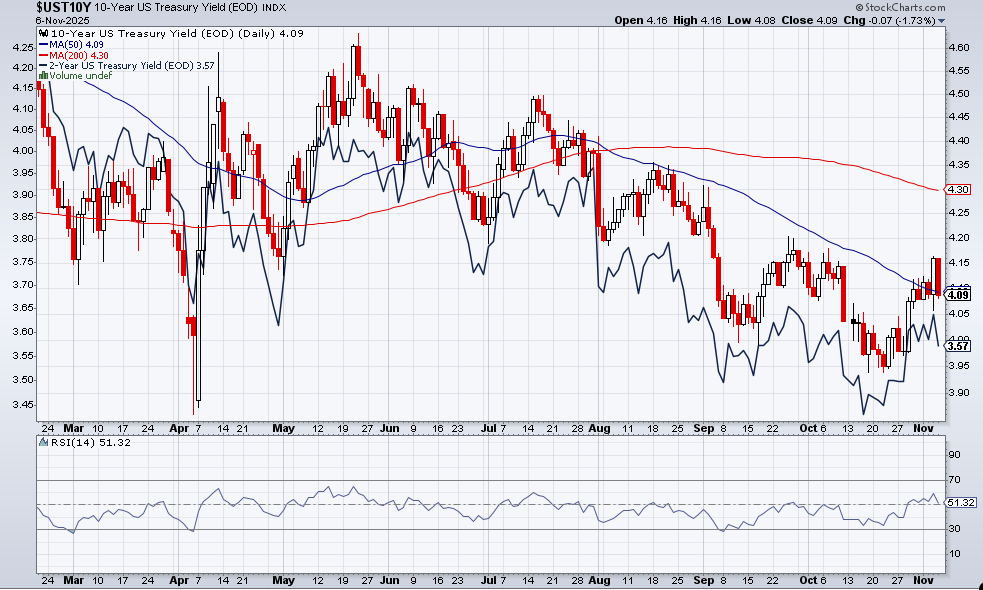Click the green Volume bars icon
Image resolution: width=983 pixels, height=590 pixels.
(43, 75)
